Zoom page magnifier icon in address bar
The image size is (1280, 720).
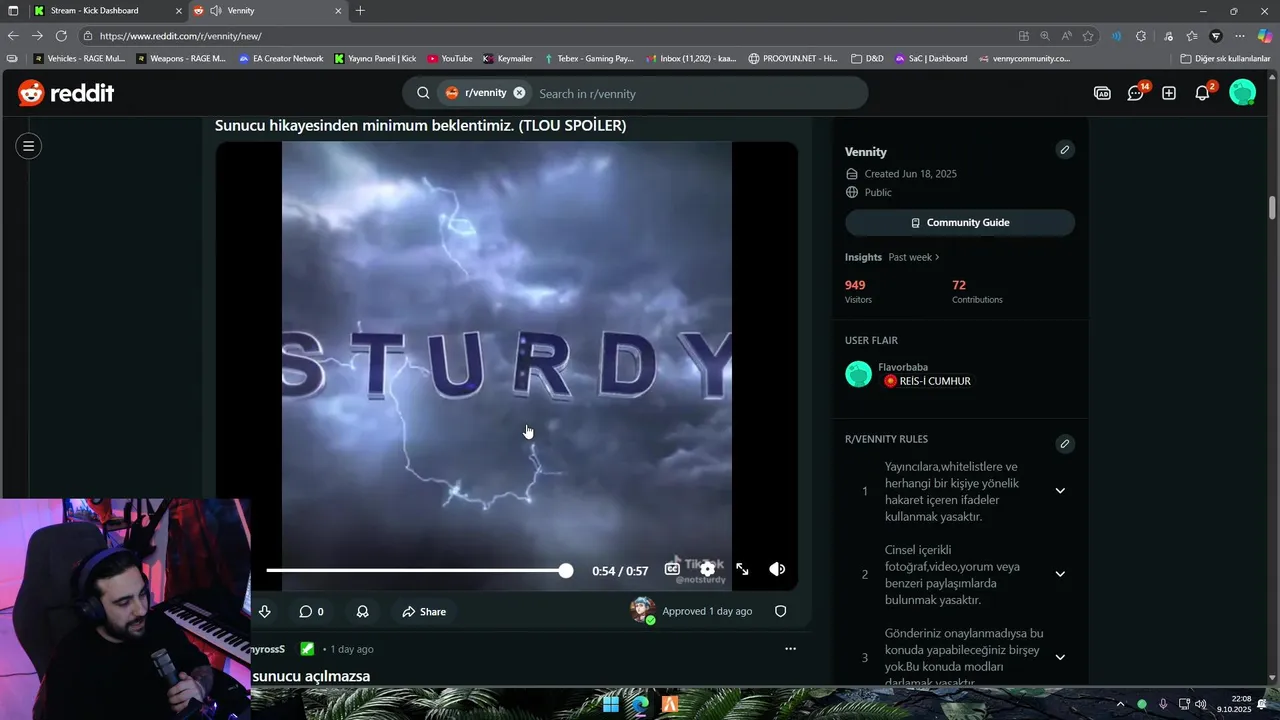[x=1045, y=36]
